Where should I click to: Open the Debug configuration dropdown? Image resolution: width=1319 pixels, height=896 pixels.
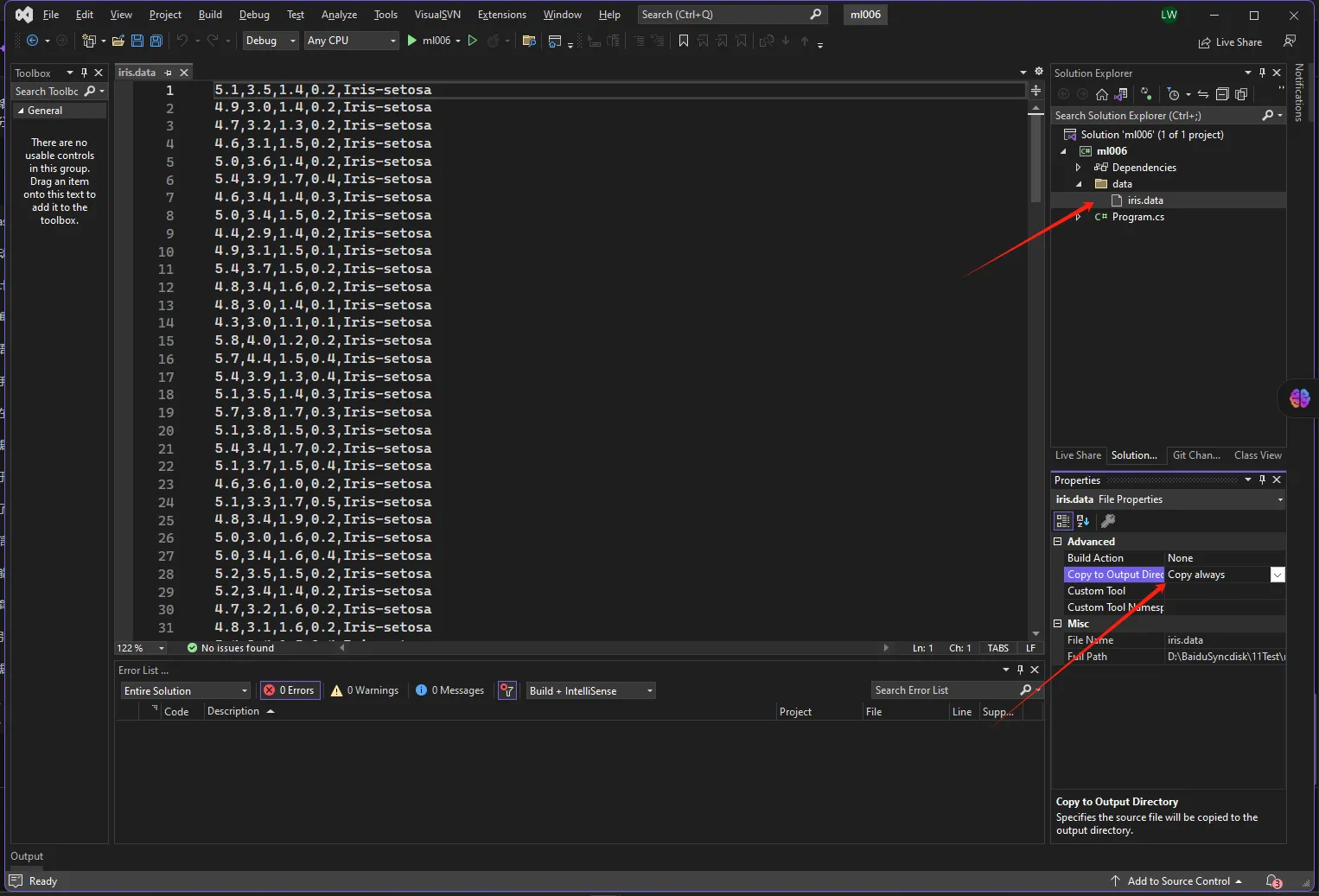click(270, 41)
